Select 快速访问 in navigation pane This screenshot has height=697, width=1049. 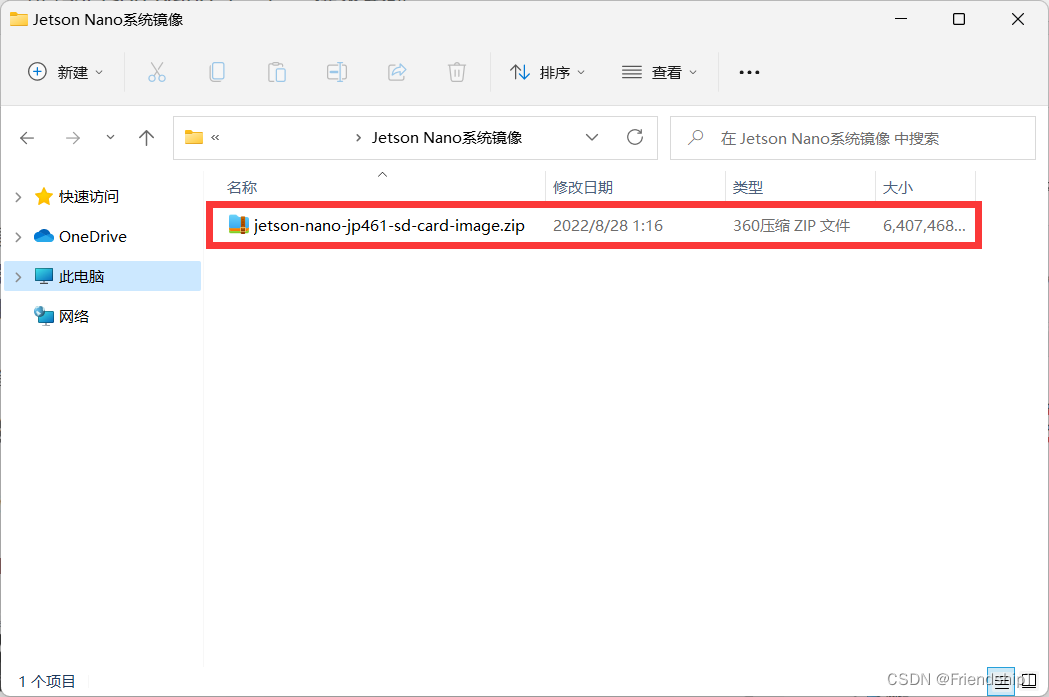[x=89, y=197]
